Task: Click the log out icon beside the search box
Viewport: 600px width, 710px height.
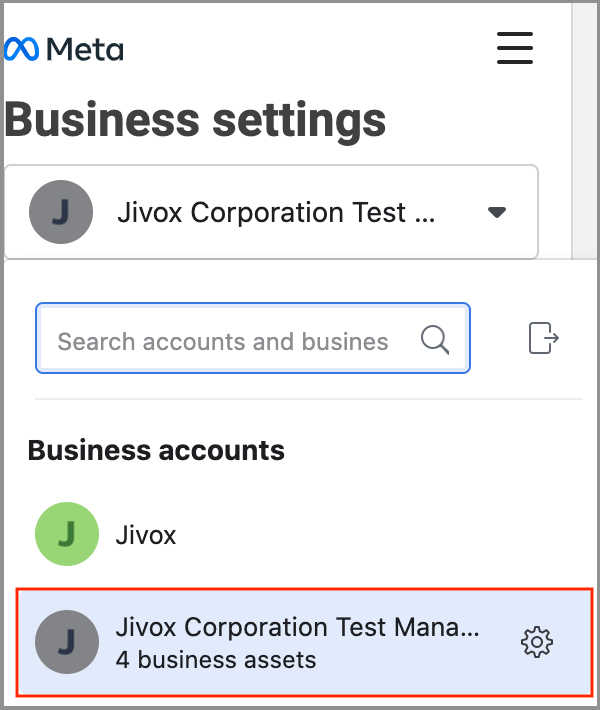Action: coord(543,338)
